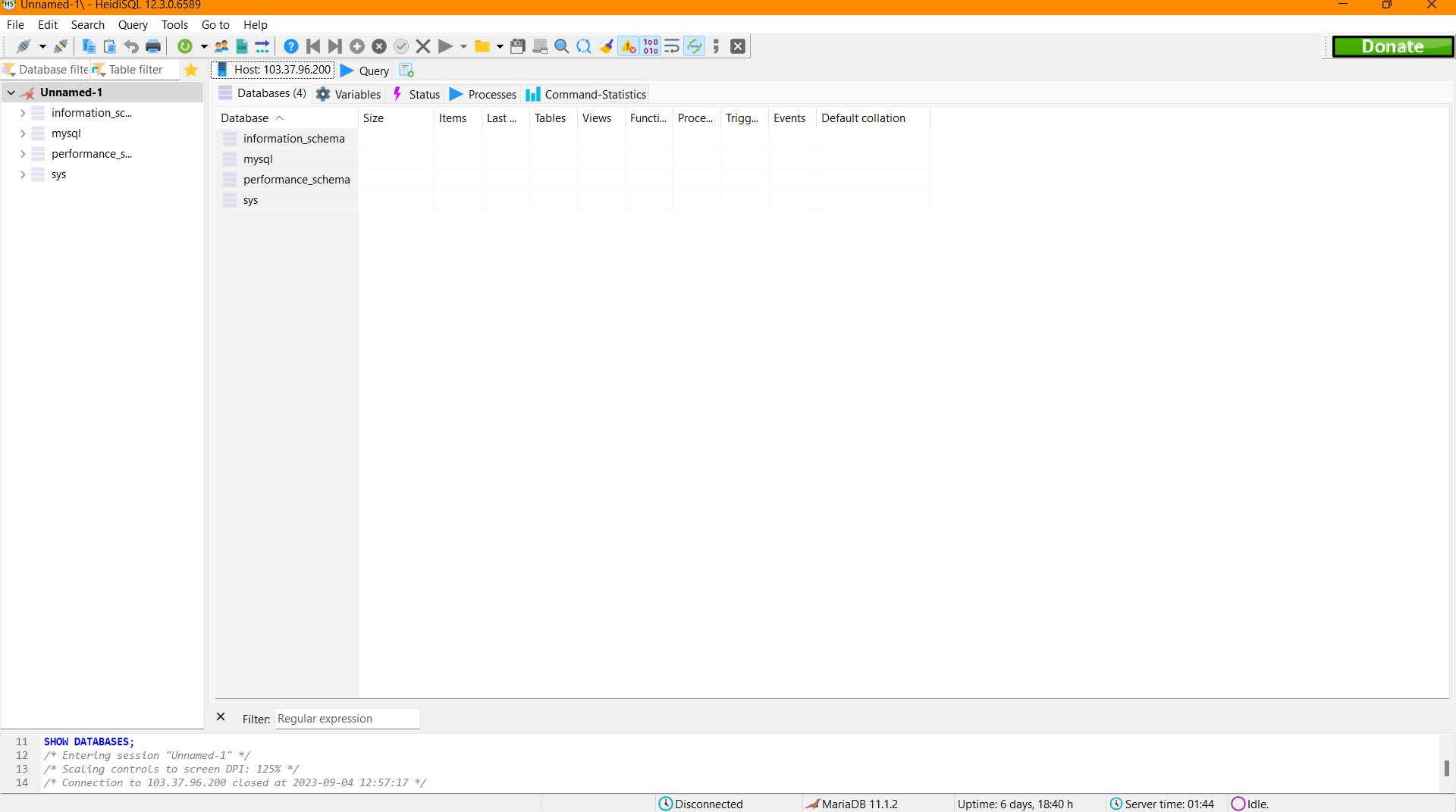Switch to the Status tab
Image resolution: width=1456 pixels, height=812 pixels.
coord(416,94)
